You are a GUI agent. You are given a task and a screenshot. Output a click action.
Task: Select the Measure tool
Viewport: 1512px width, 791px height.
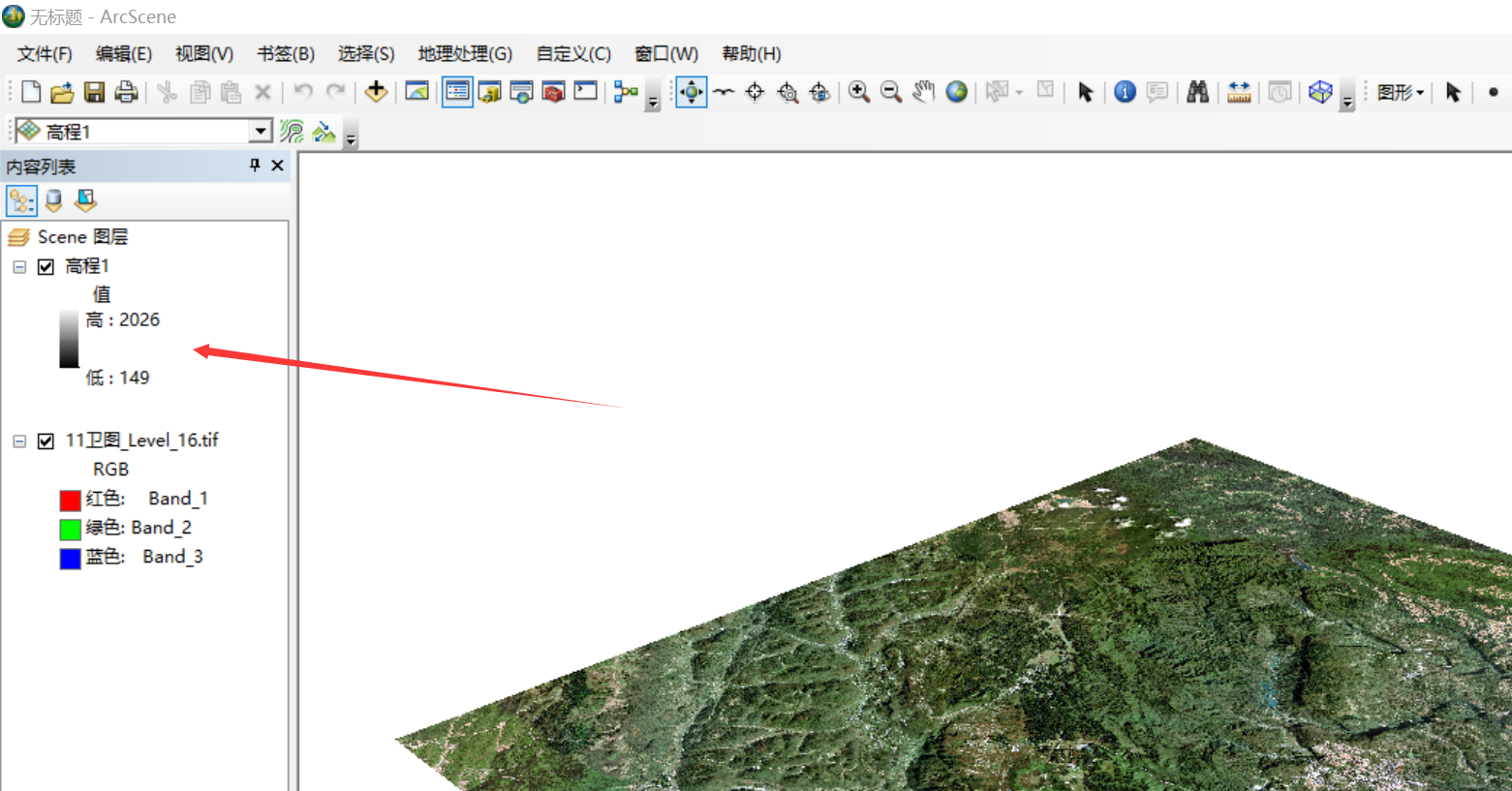click(x=1237, y=92)
